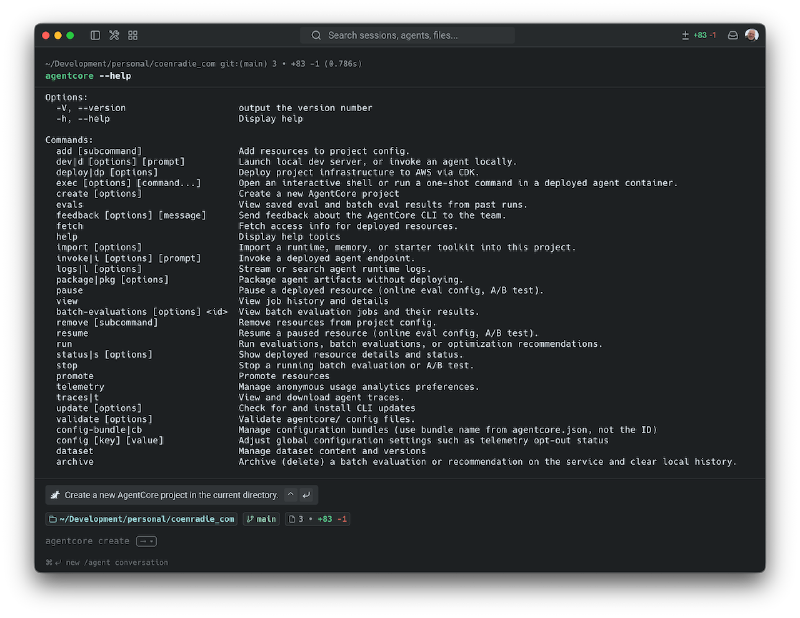Click the 'archive' command
This screenshot has height=618, width=800.
click(x=74, y=462)
